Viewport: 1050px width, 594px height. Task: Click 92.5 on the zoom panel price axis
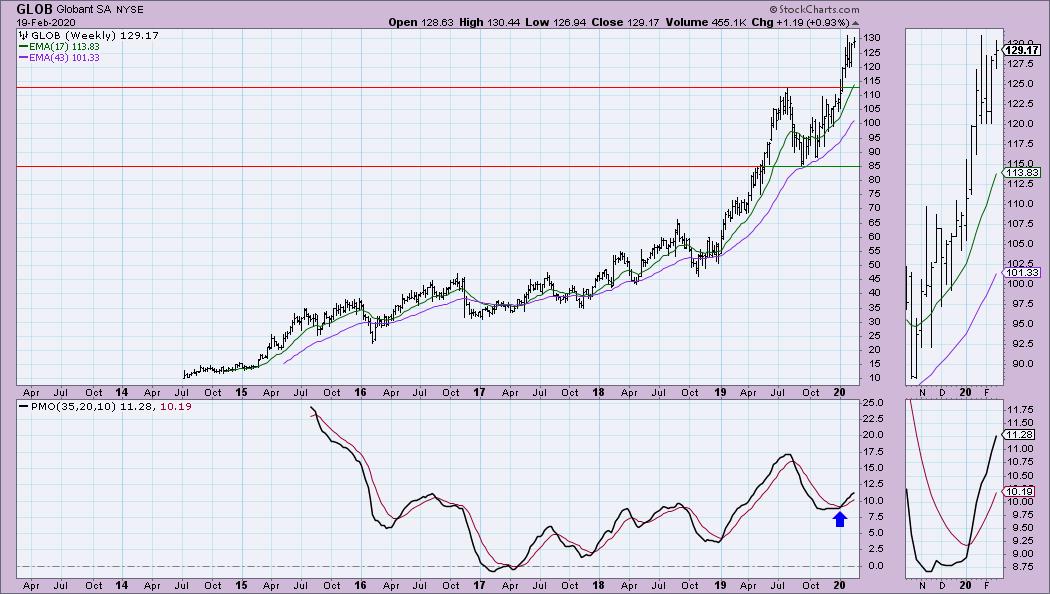point(1021,344)
